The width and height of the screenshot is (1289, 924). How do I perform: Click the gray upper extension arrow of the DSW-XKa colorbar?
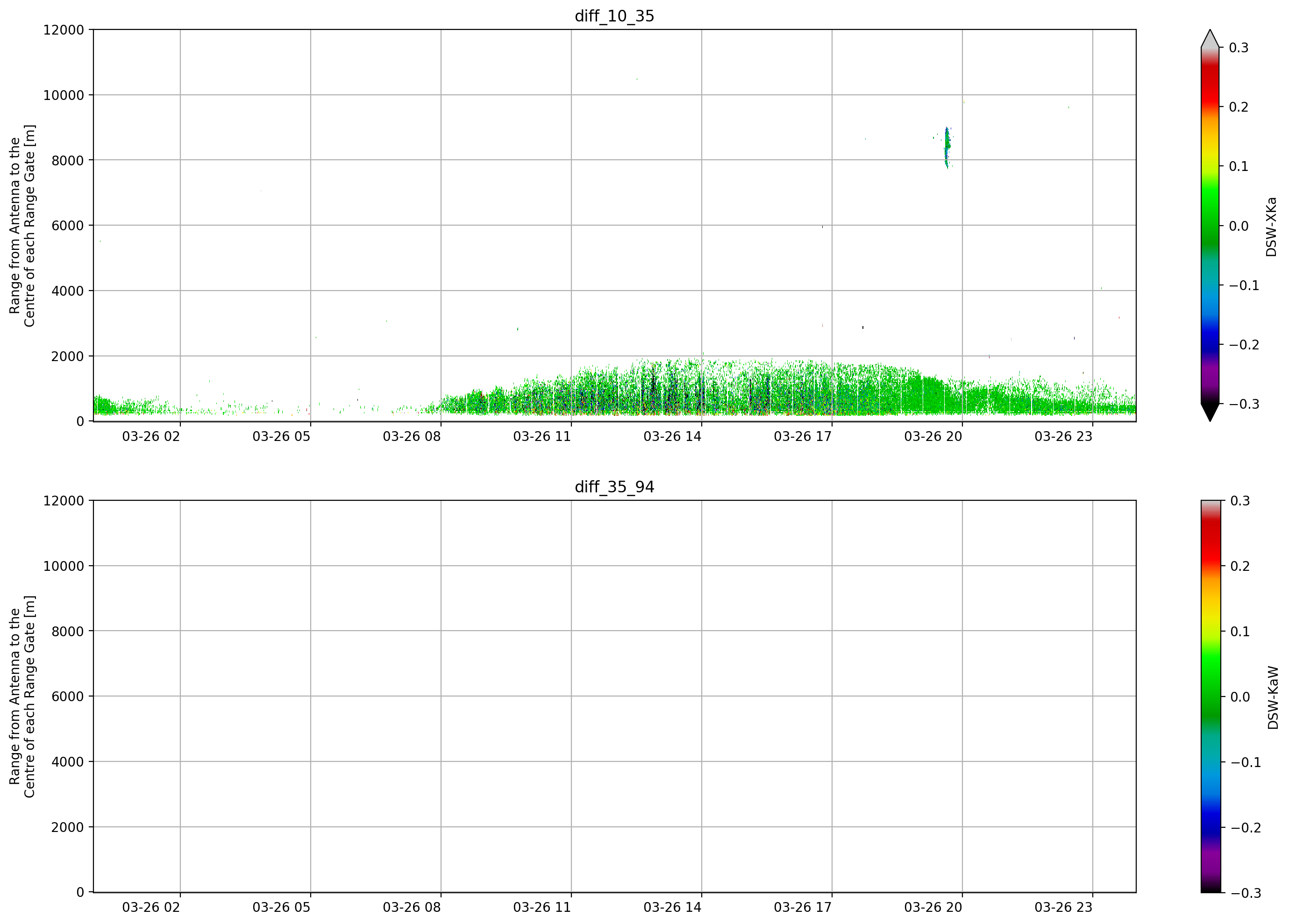coord(1210,39)
